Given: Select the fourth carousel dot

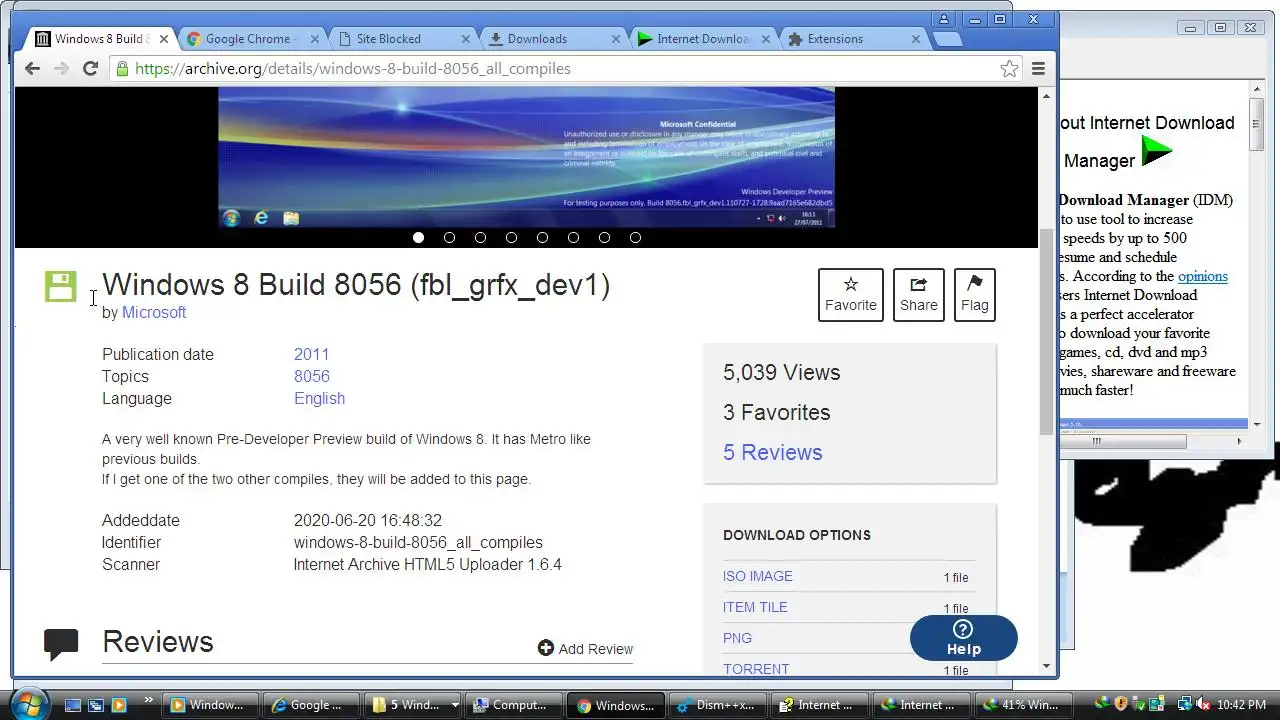Looking at the screenshot, I should pos(511,237).
